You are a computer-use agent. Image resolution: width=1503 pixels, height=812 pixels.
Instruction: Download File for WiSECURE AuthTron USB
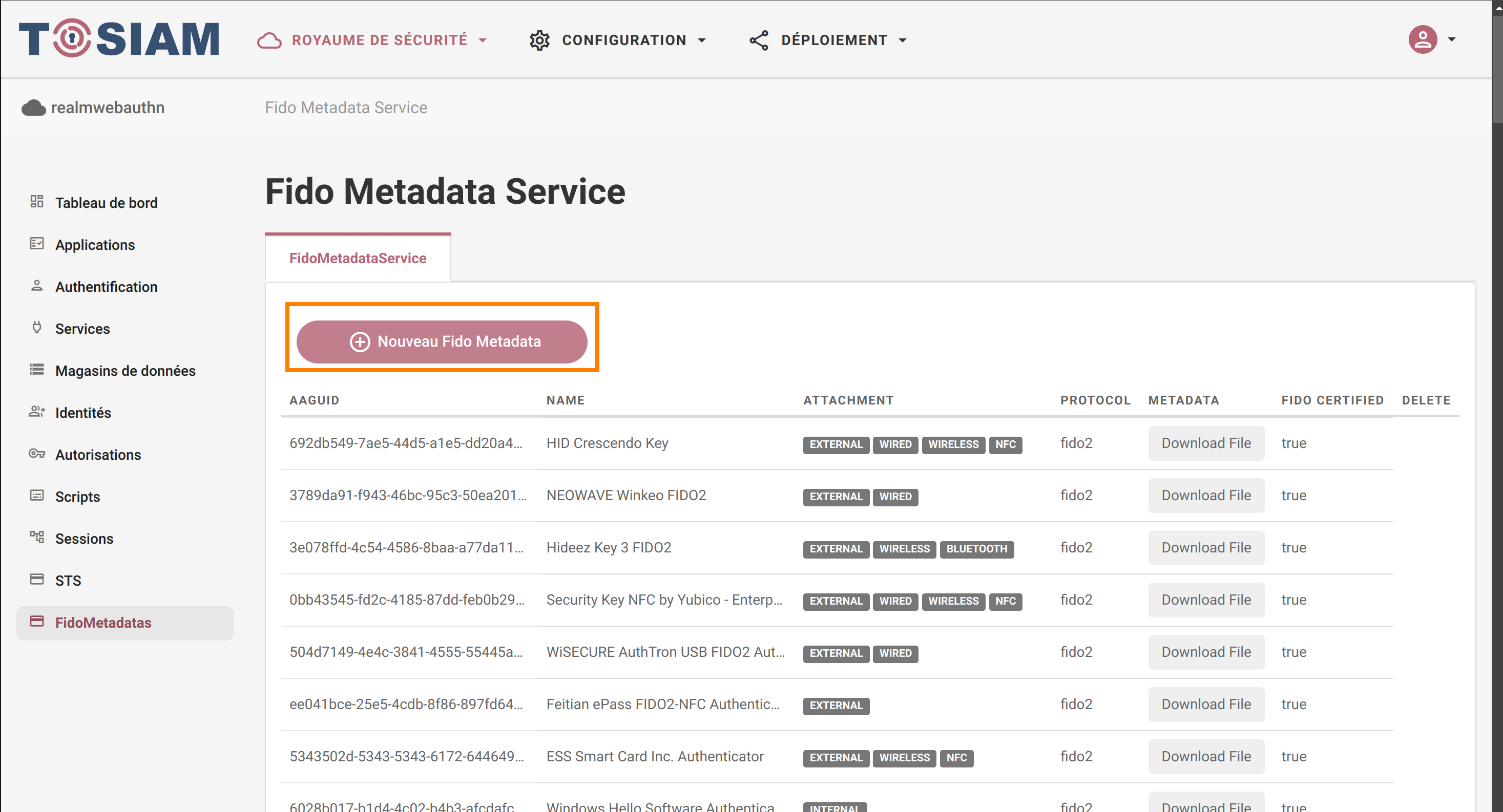(x=1206, y=652)
